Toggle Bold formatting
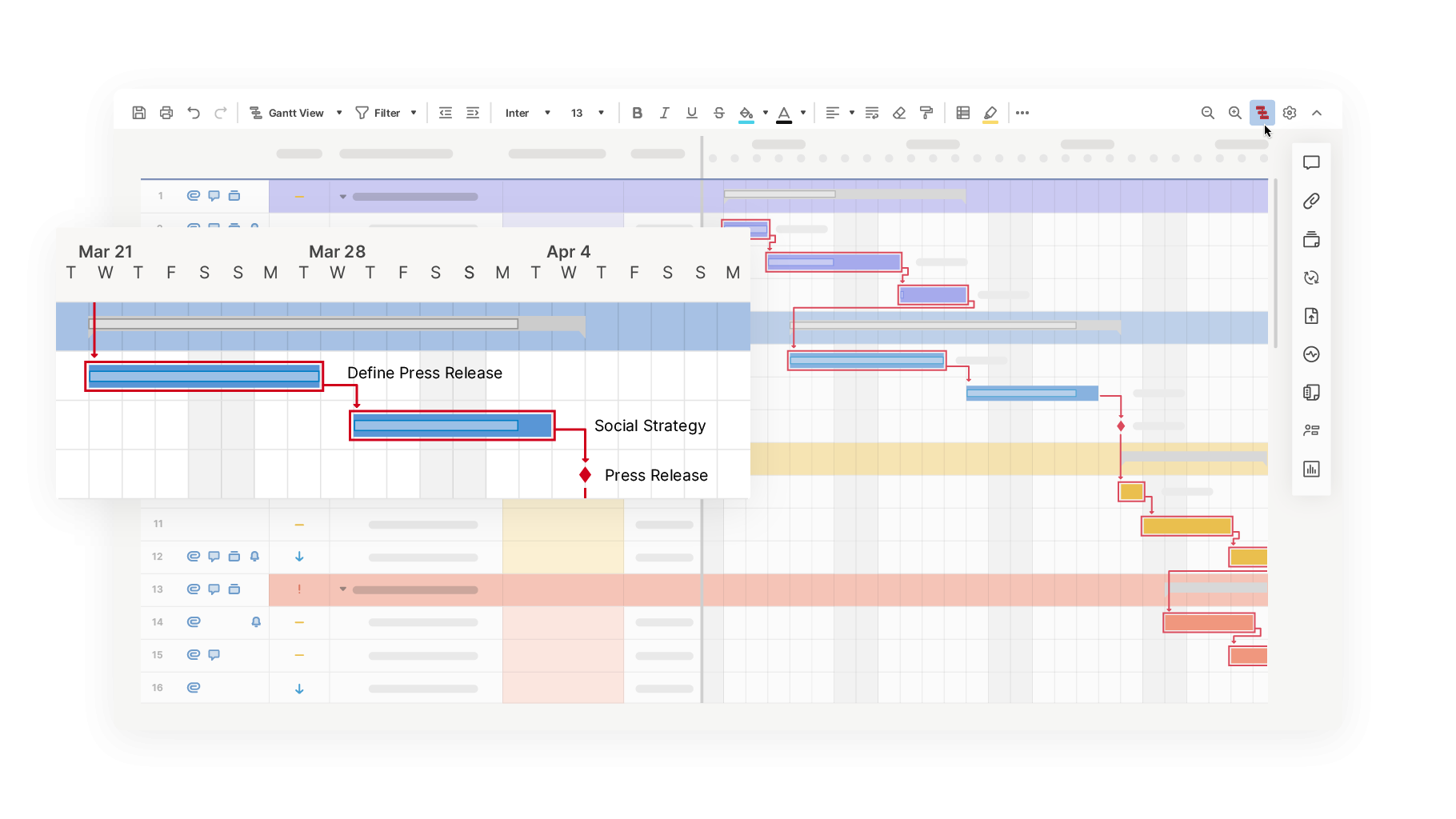 637,113
